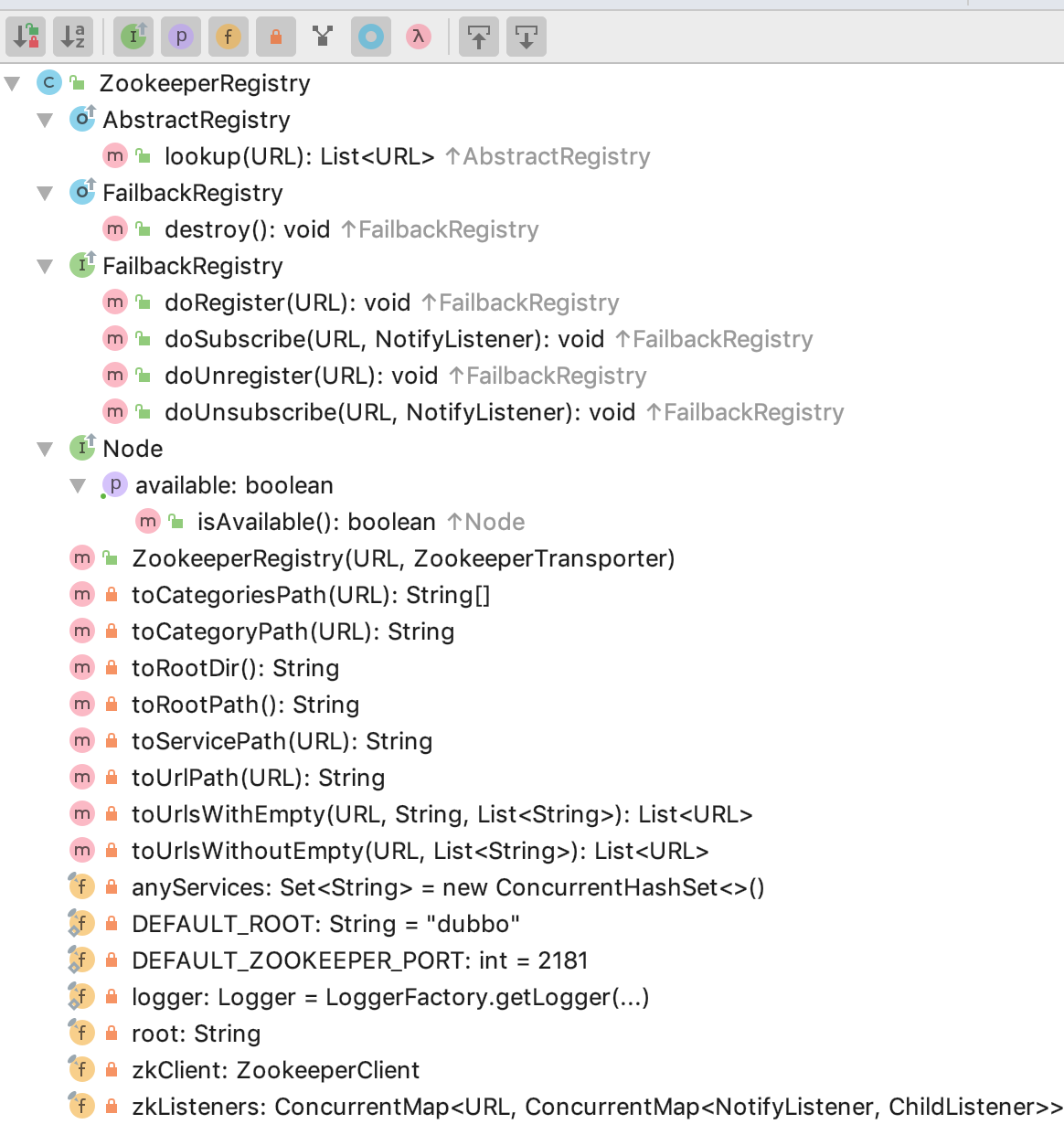Viewport: 1064px width, 1124px height.
Task: Click method icon beside toRootPath()
Action: click(x=82, y=705)
